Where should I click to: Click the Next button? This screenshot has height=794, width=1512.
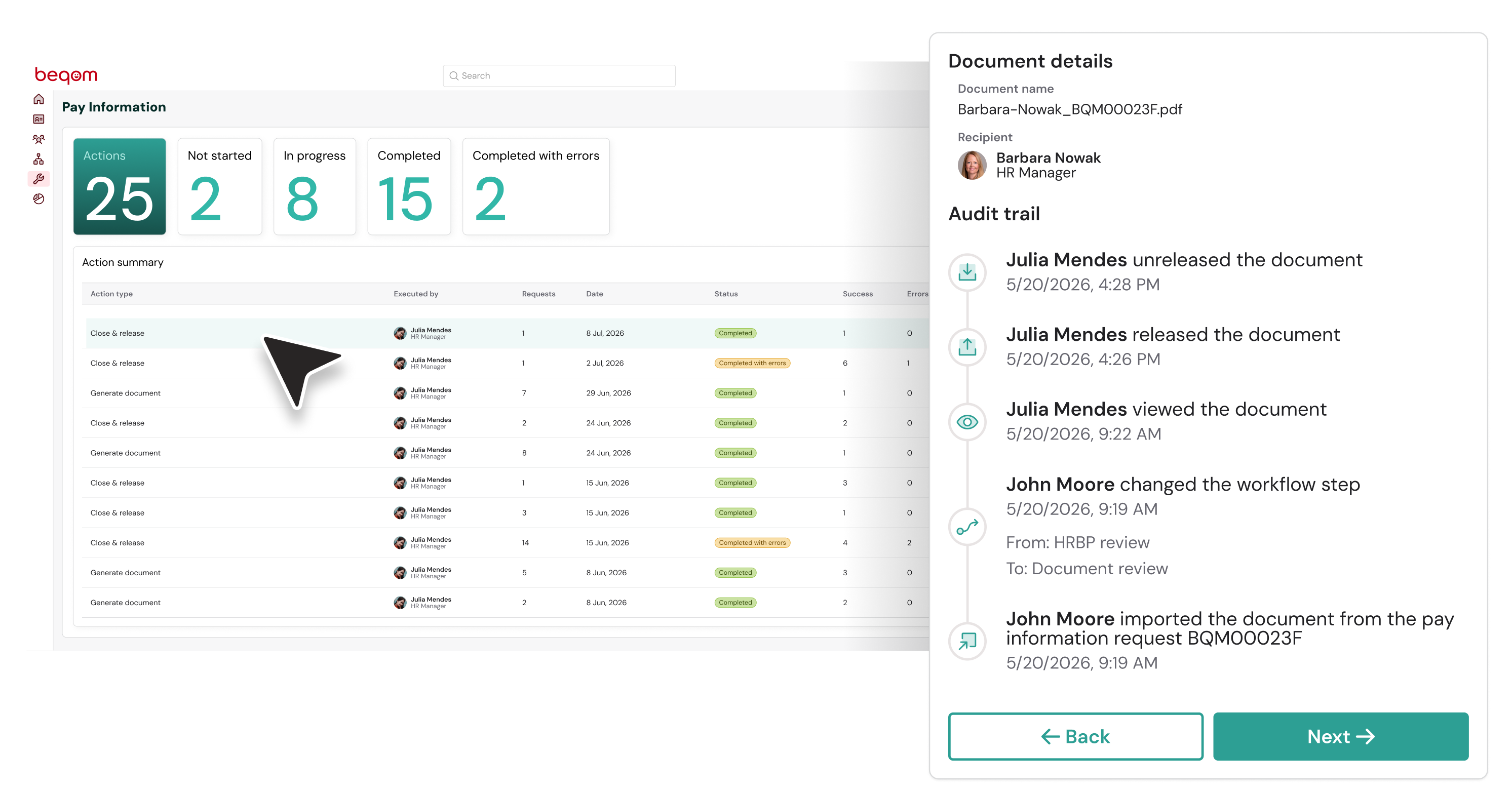point(1341,736)
